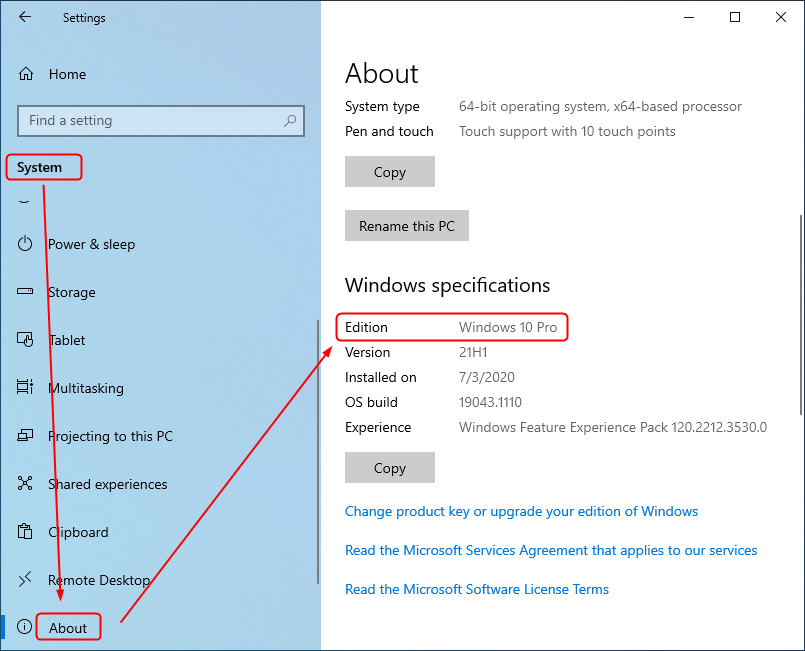This screenshot has width=805, height=651.
Task: Focus the Find a setting search box
Action: (161, 121)
